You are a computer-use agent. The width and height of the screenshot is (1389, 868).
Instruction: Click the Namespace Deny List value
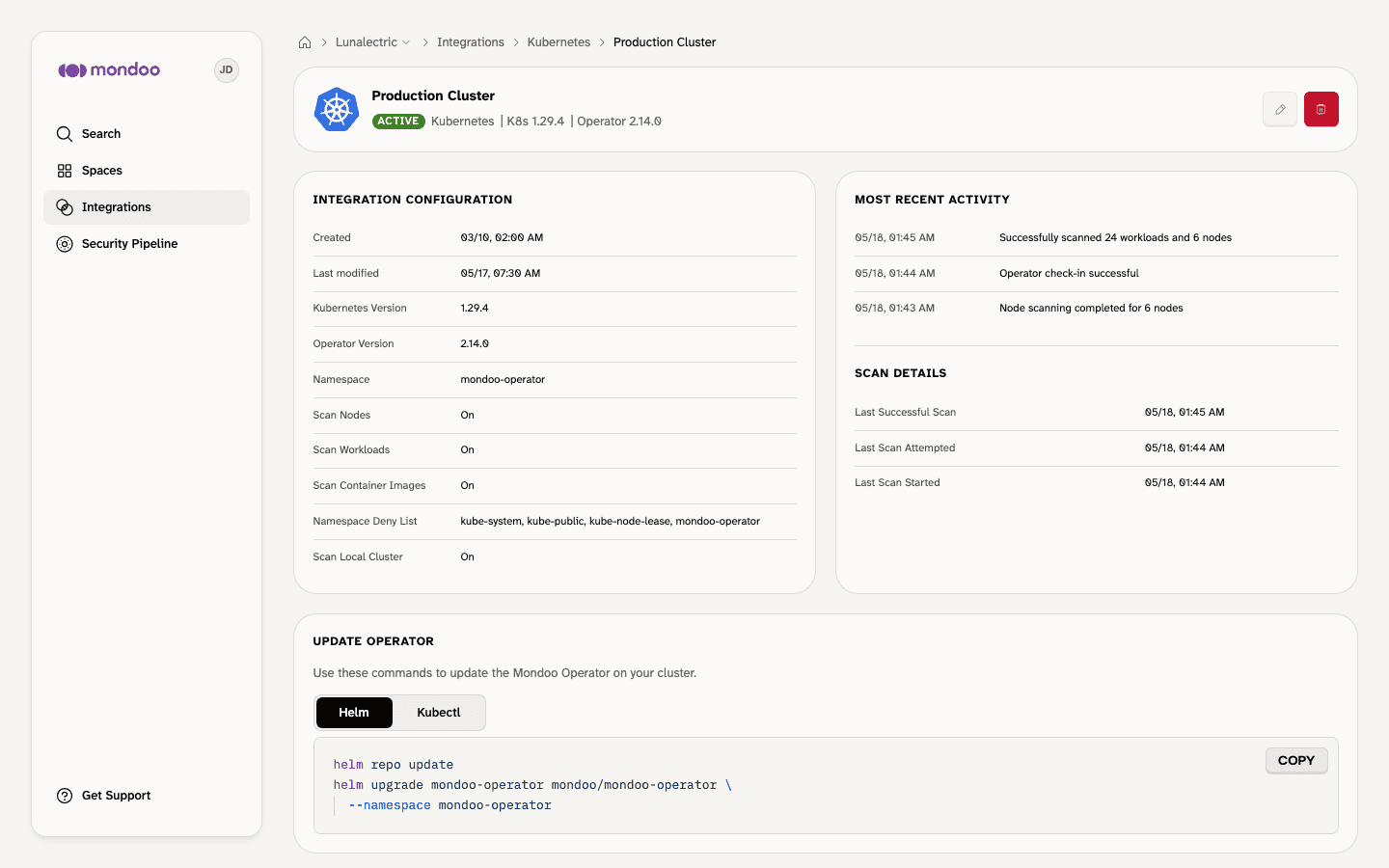tap(611, 521)
